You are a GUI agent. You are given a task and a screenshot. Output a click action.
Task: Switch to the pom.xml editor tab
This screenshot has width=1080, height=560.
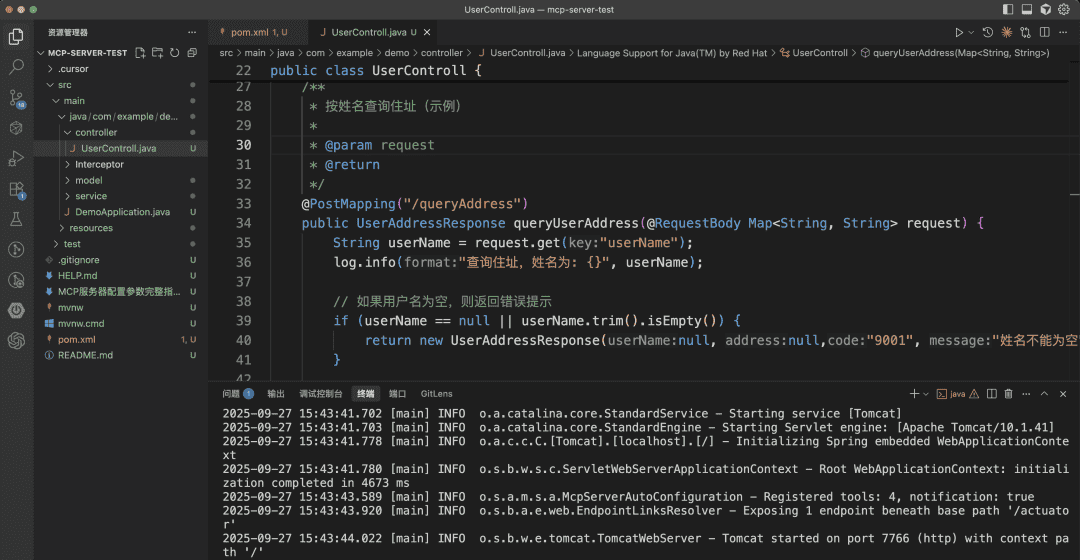(x=251, y=33)
